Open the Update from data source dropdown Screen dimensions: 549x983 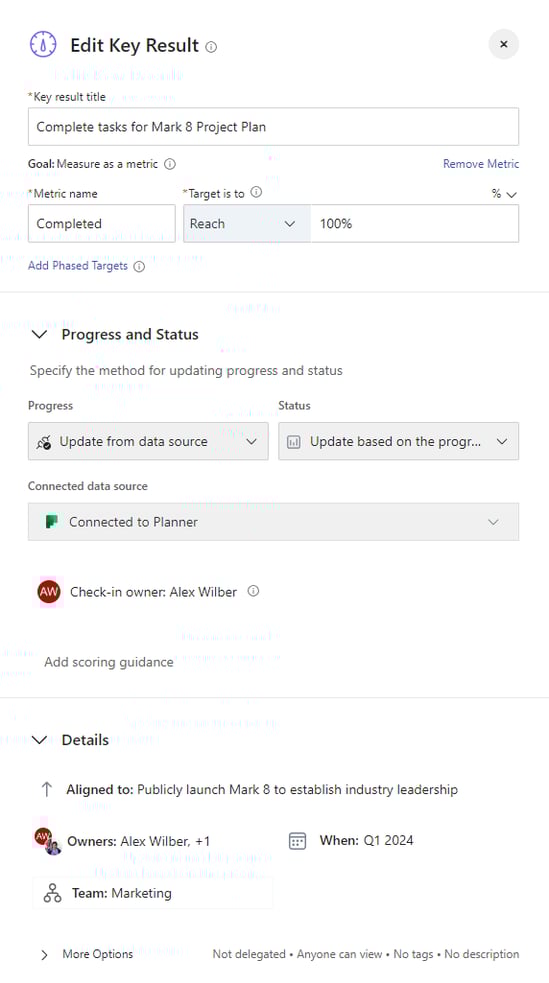click(x=148, y=441)
